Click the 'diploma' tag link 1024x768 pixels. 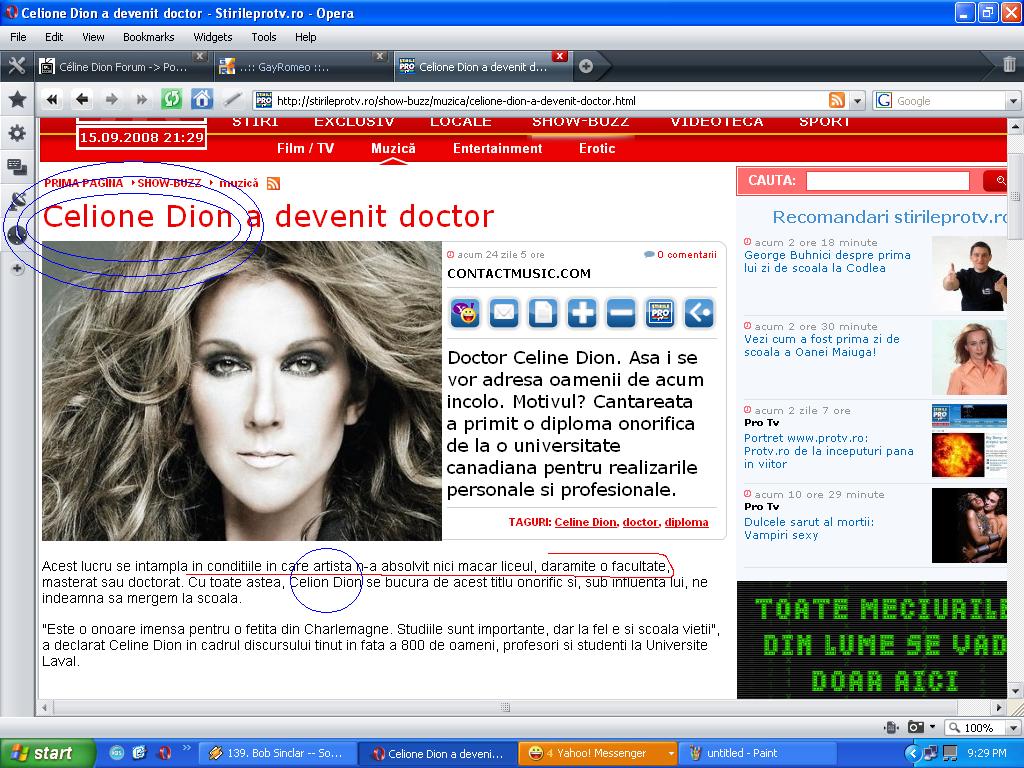(x=686, y=522)
